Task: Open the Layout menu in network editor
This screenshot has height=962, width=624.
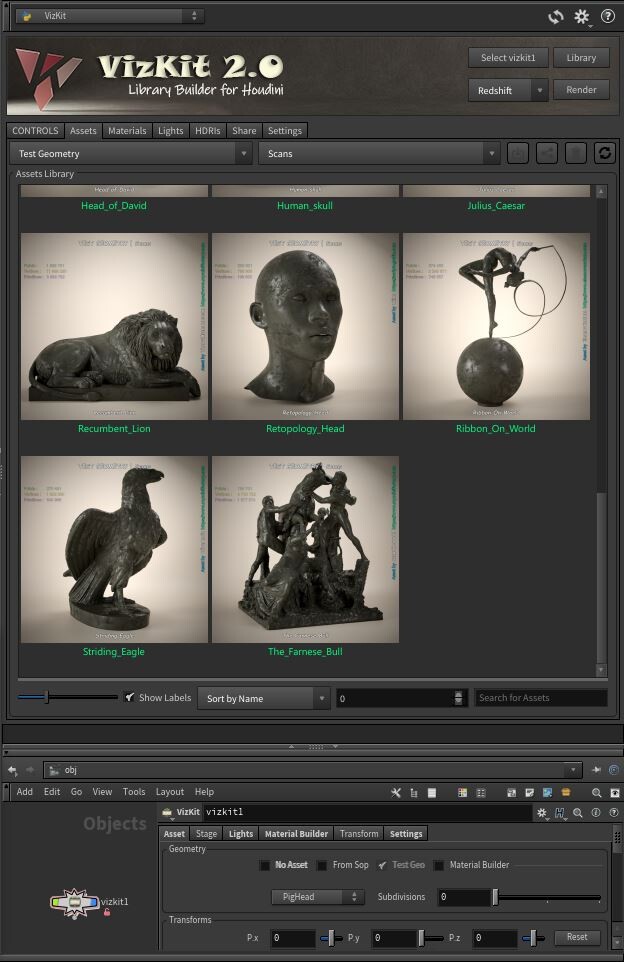Action: click(x=170, y=792)
